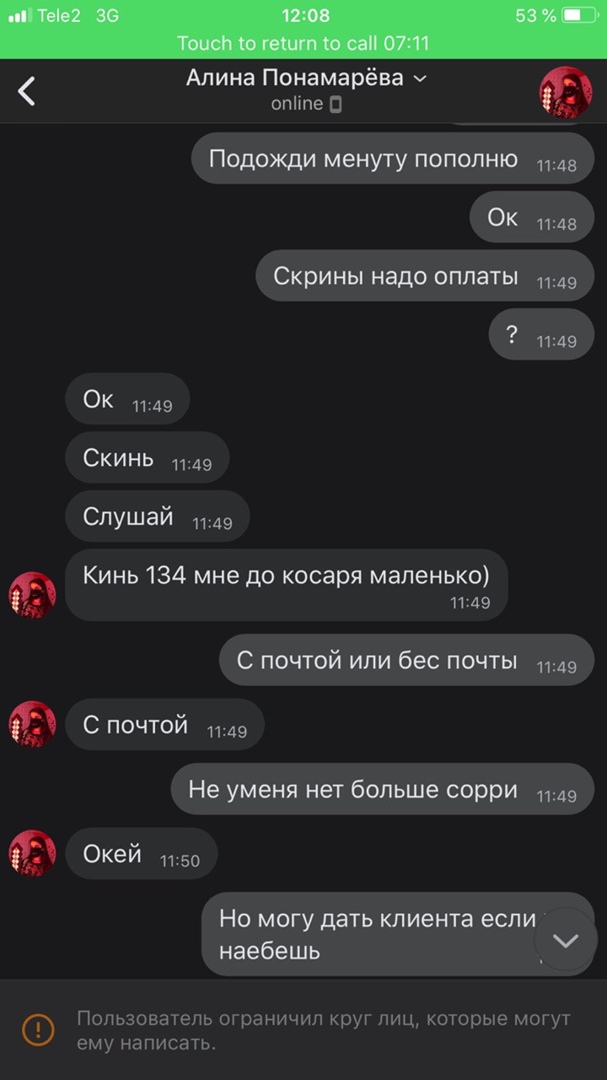
Task: Select the Скрины надо оплаты message
Action: coord(425,276)
